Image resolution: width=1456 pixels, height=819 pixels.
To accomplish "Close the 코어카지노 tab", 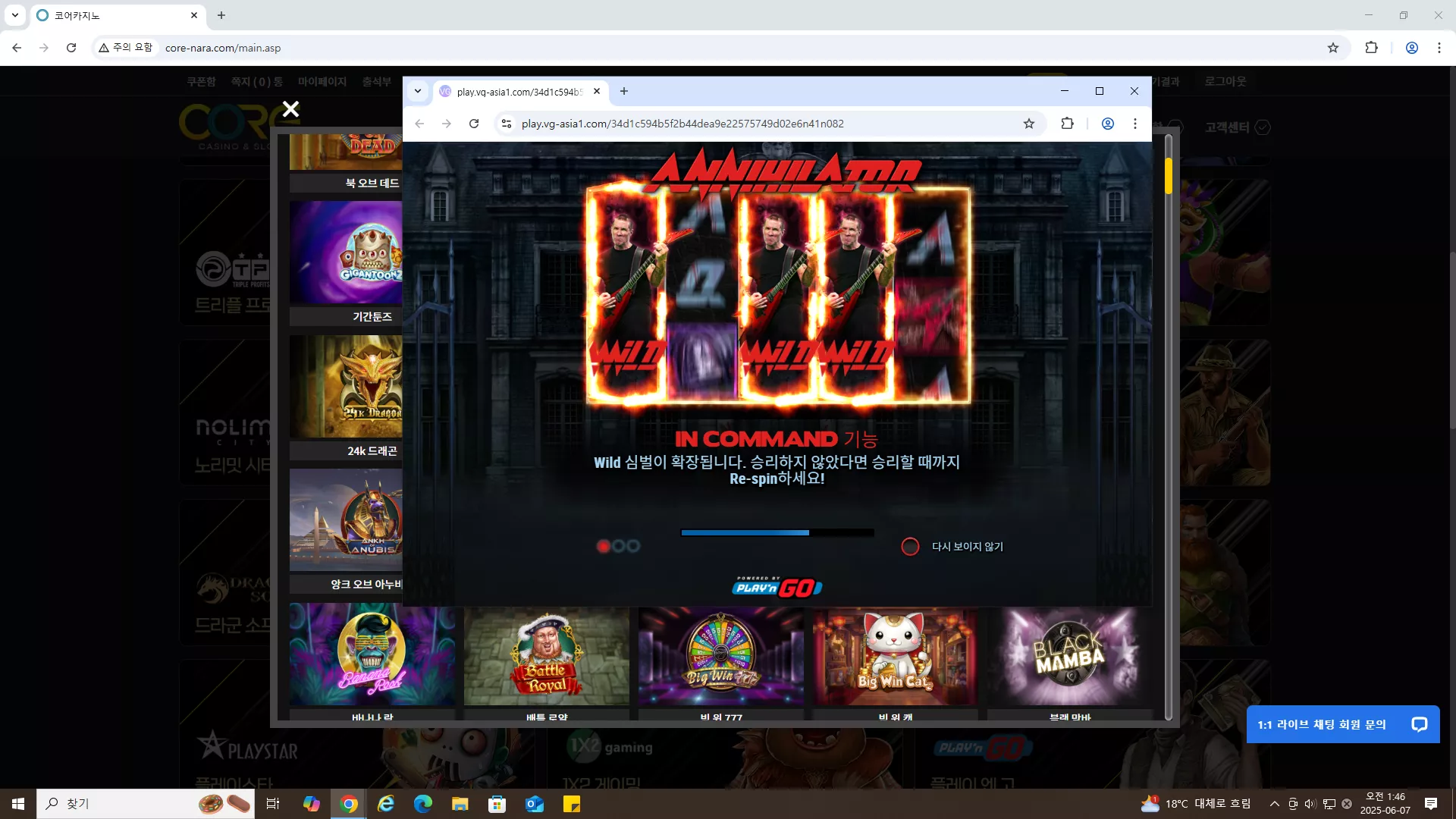I will click(x=194, y=15).
